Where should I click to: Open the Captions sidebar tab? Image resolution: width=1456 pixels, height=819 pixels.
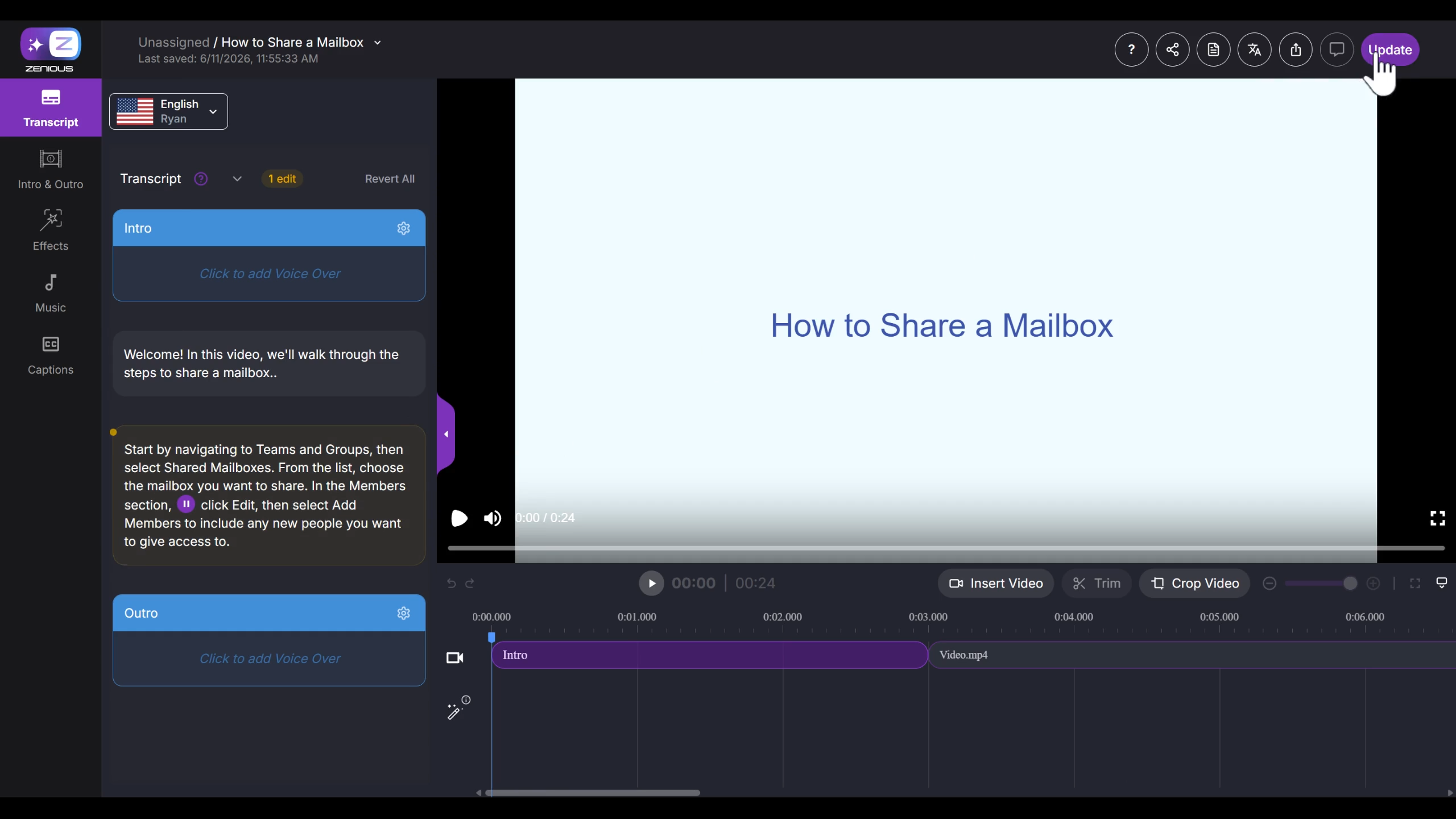click(x=51, y=355)
